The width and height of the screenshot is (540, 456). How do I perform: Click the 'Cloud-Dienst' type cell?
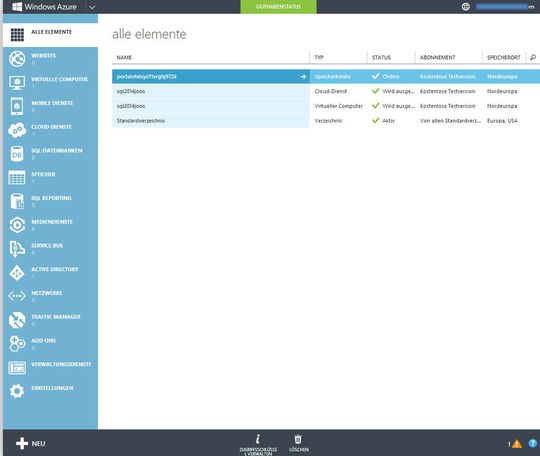331,91
